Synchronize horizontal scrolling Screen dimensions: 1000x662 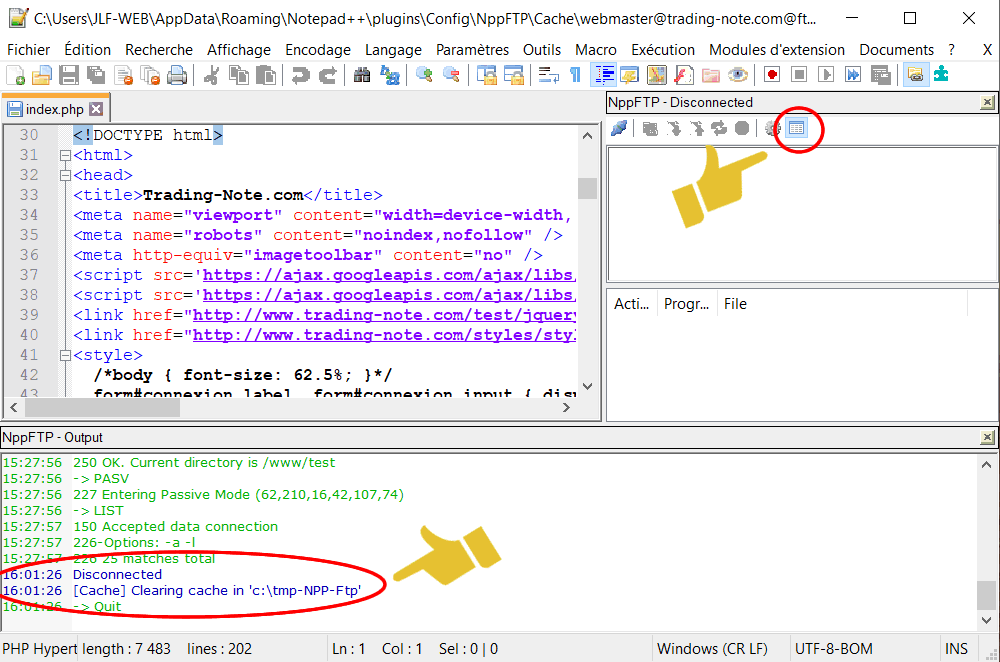point(513,75)
